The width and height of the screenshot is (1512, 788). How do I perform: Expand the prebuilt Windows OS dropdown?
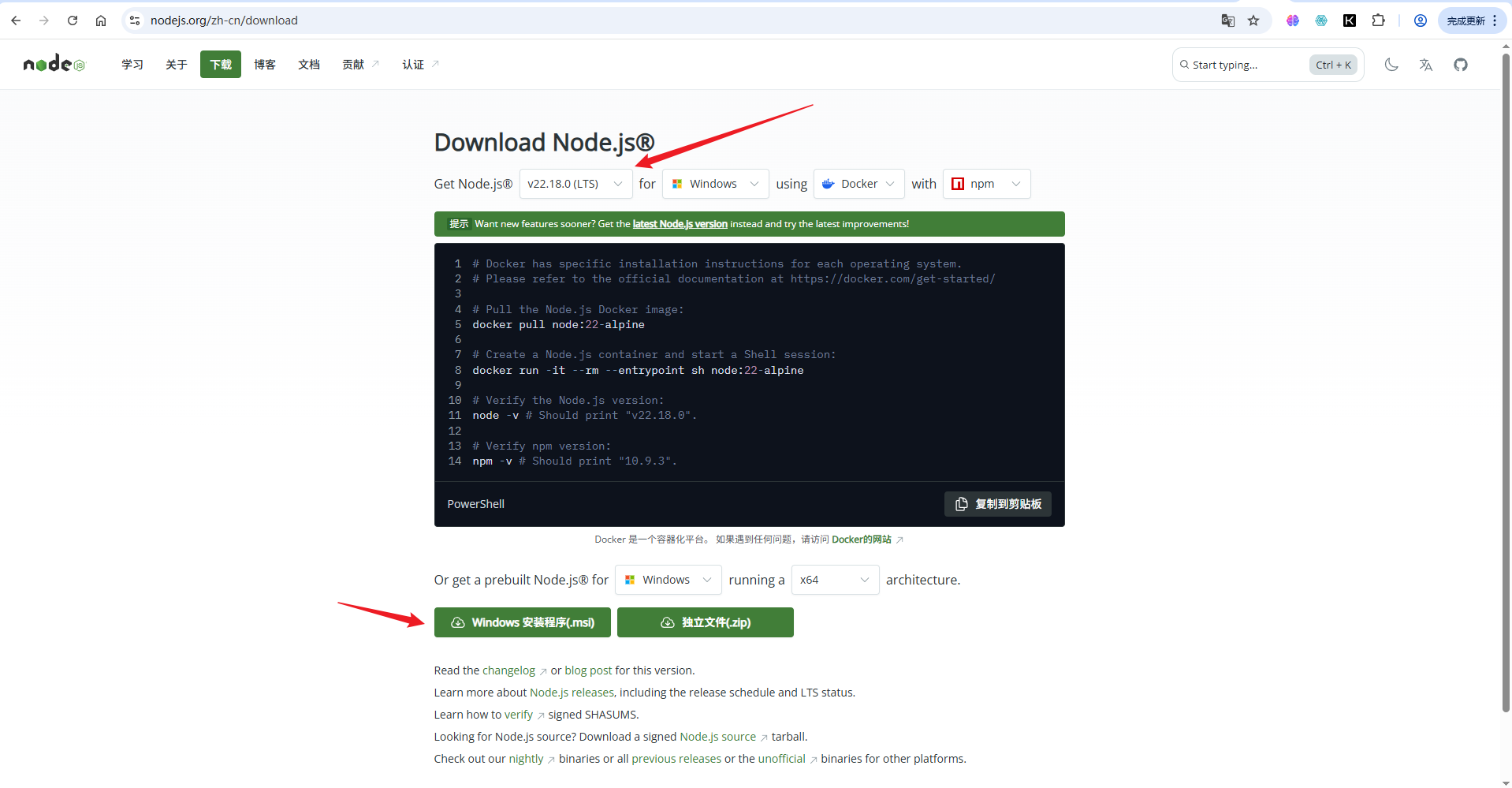click(668, 580)
